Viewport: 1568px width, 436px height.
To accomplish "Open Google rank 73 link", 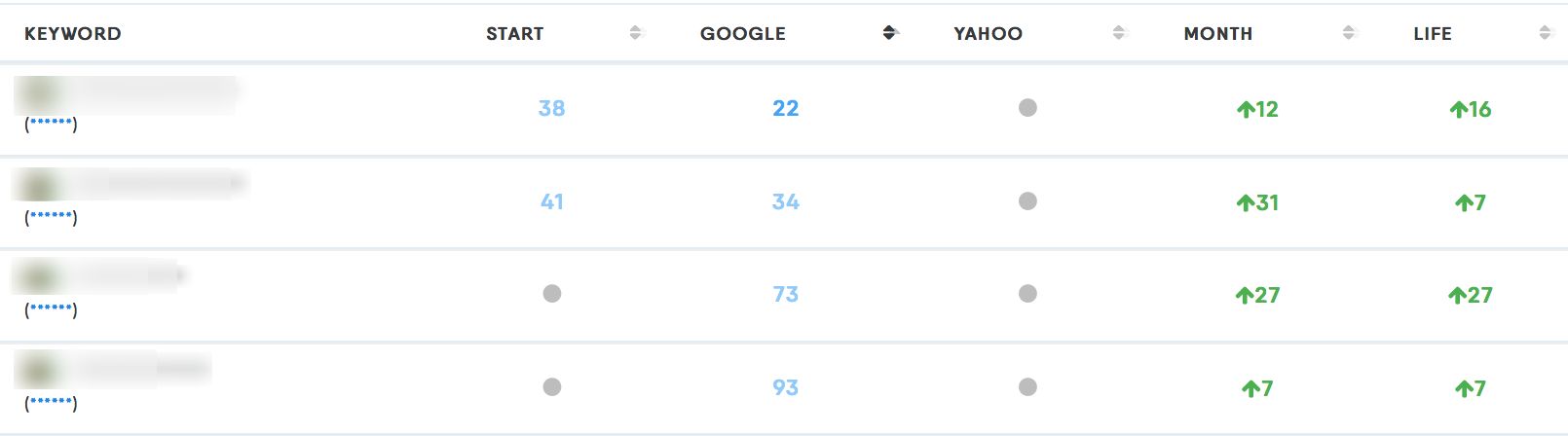I will tap(785, 294).
